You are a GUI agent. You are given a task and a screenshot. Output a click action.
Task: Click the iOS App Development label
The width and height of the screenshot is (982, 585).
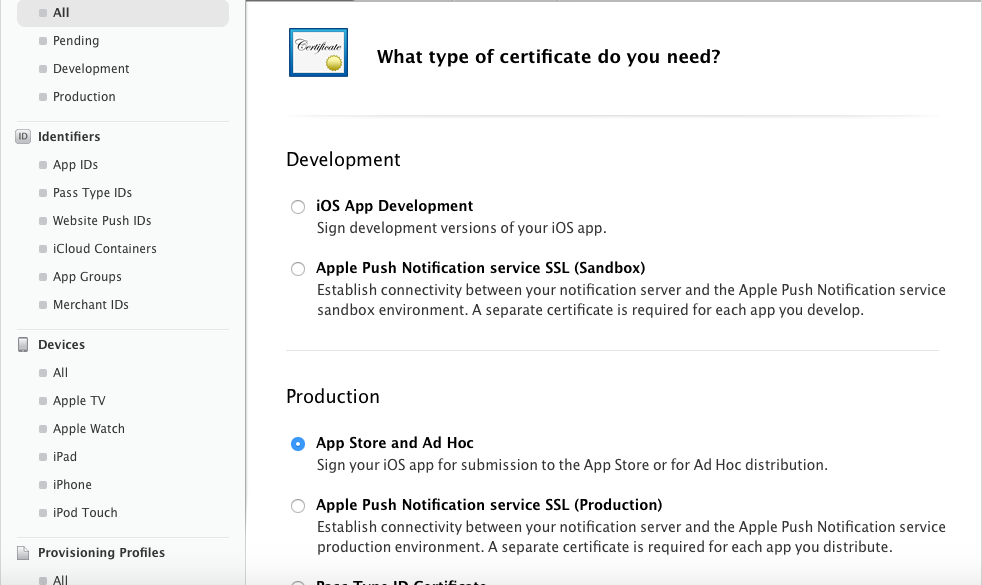(395, 206)
